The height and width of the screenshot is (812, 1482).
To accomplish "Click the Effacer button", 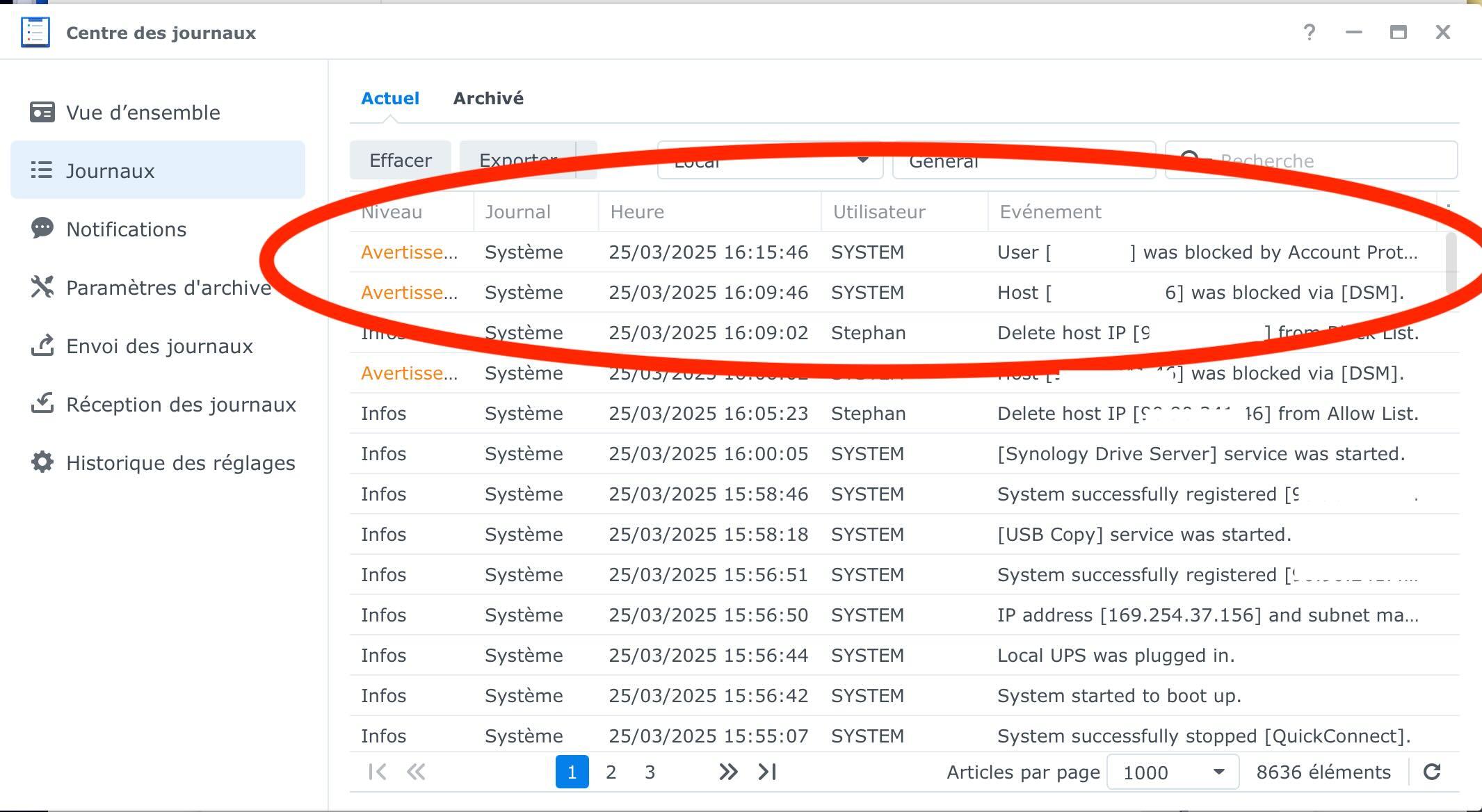I will pos(400,161).
